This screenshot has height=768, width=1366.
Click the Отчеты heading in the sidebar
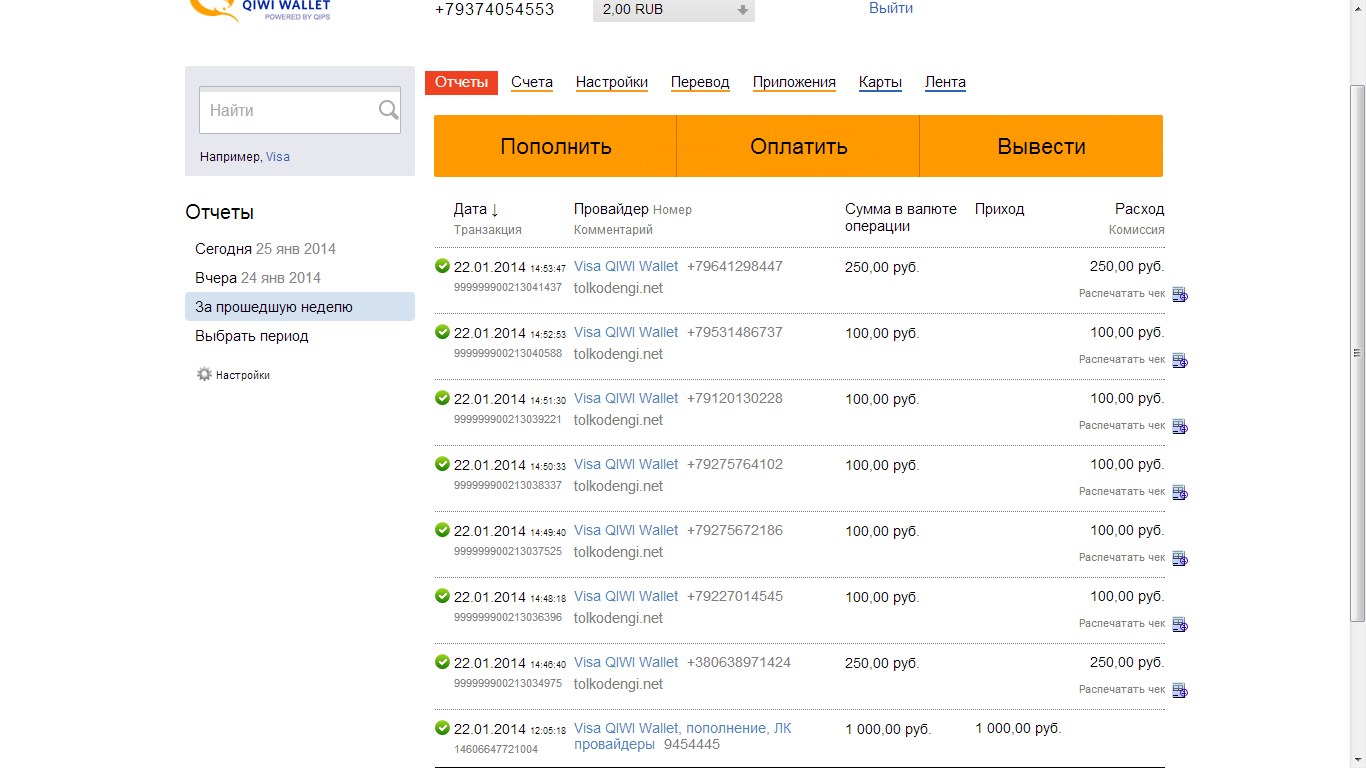[220, 212]
